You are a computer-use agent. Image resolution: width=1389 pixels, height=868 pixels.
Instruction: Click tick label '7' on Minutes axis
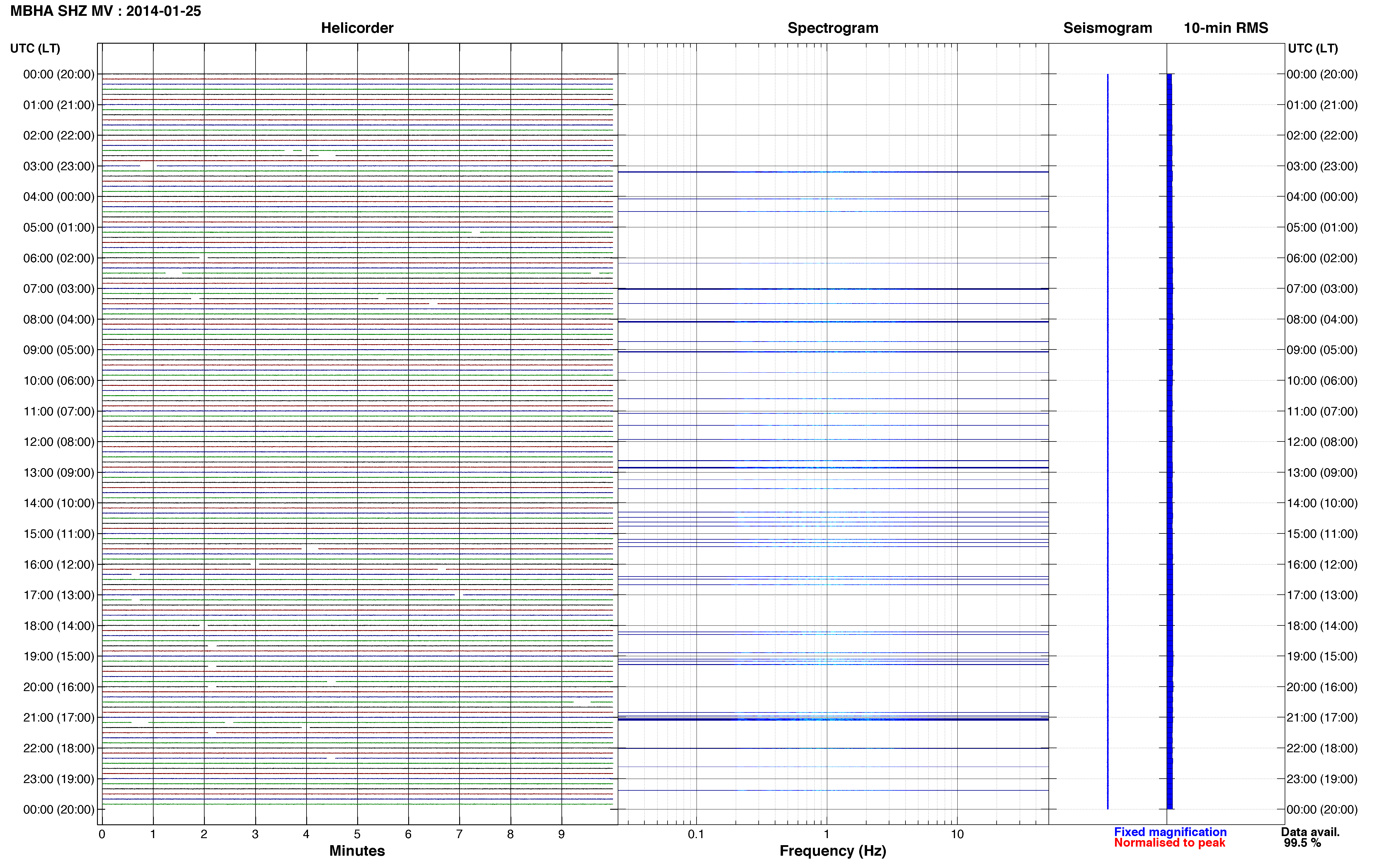(x=459, y=834)
